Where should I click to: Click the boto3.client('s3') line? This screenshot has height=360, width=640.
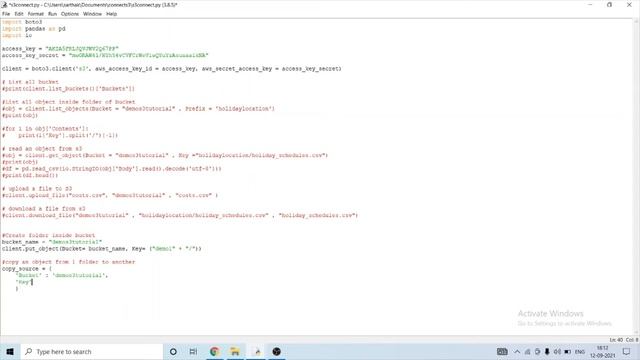click(x=171, y=69)
